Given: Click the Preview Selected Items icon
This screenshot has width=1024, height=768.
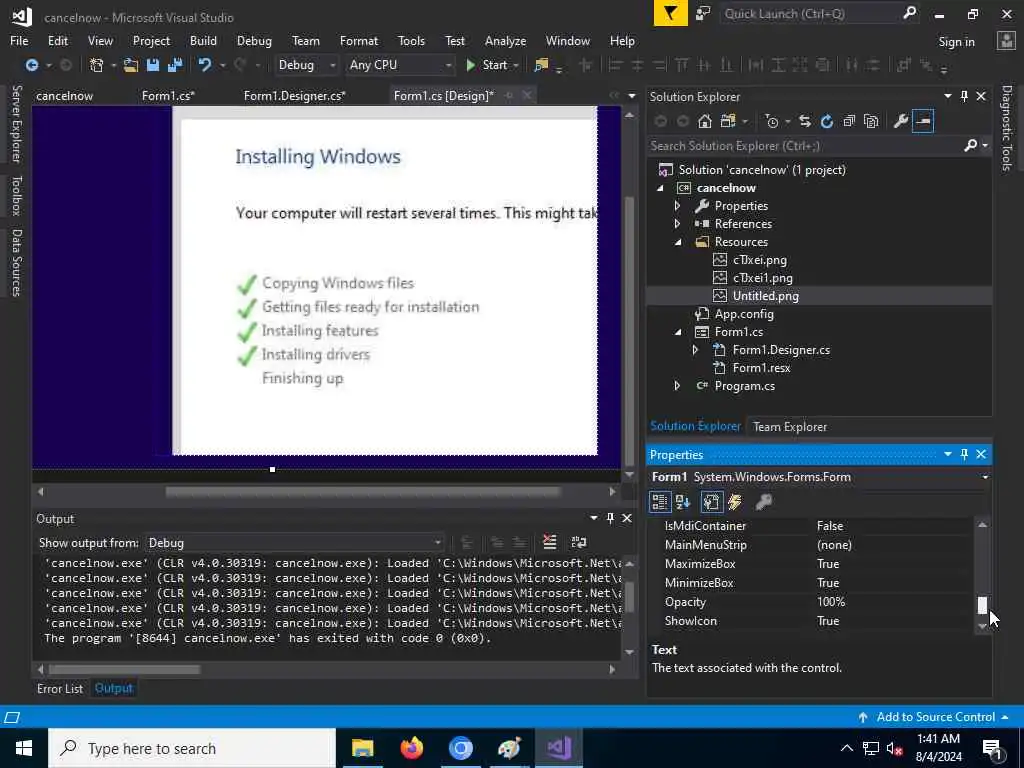Looking at the screenshot, I should [923, 121].
